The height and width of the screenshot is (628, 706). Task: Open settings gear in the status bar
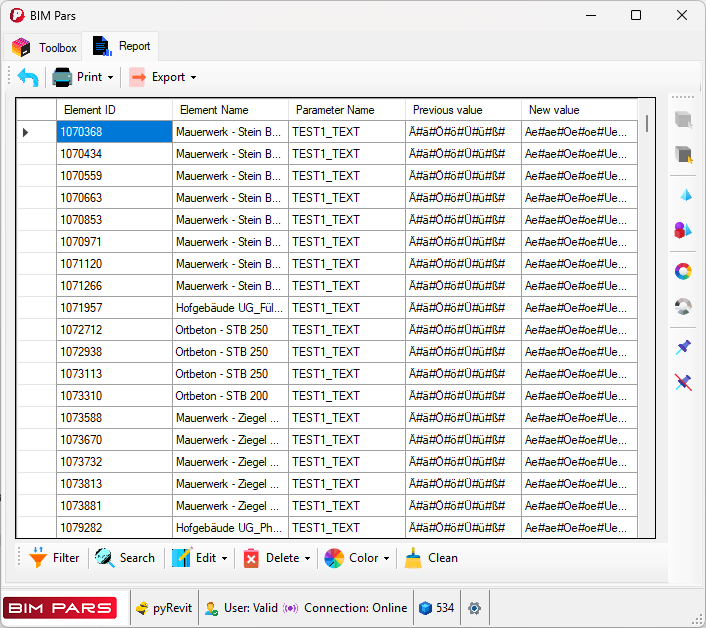(x=474, y=608)
